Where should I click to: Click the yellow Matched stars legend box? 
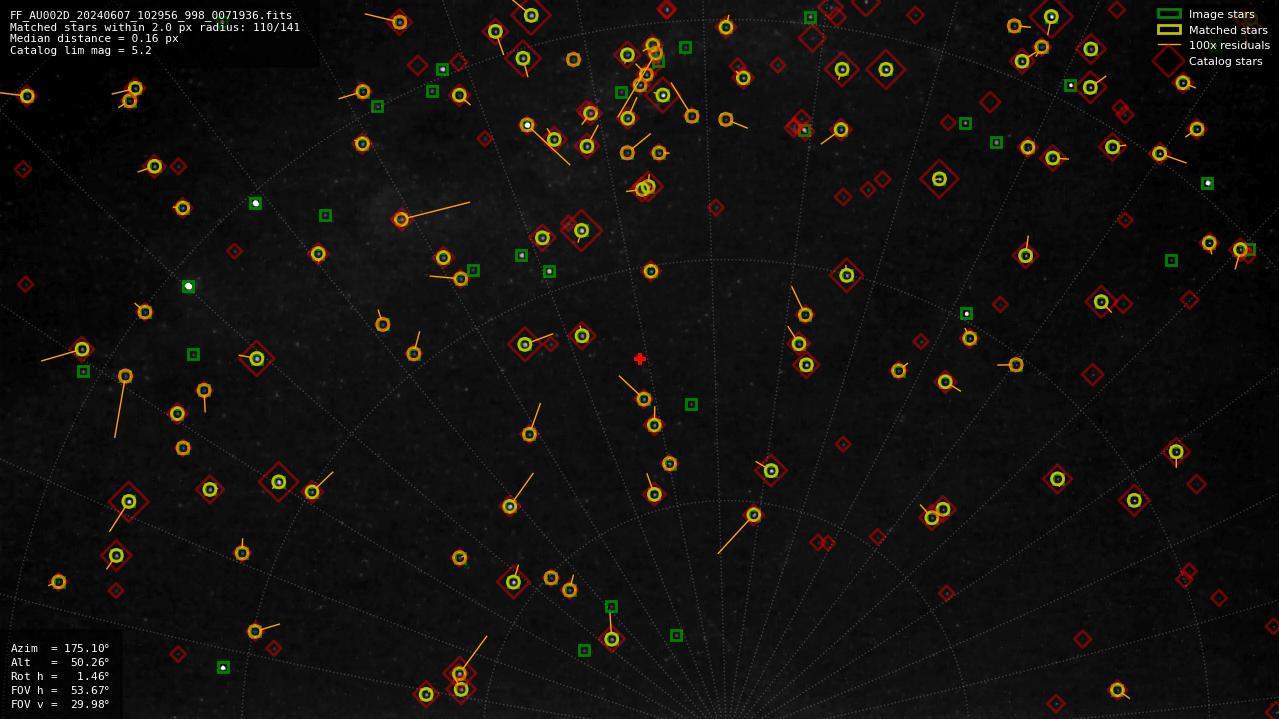click(1169, 30)
